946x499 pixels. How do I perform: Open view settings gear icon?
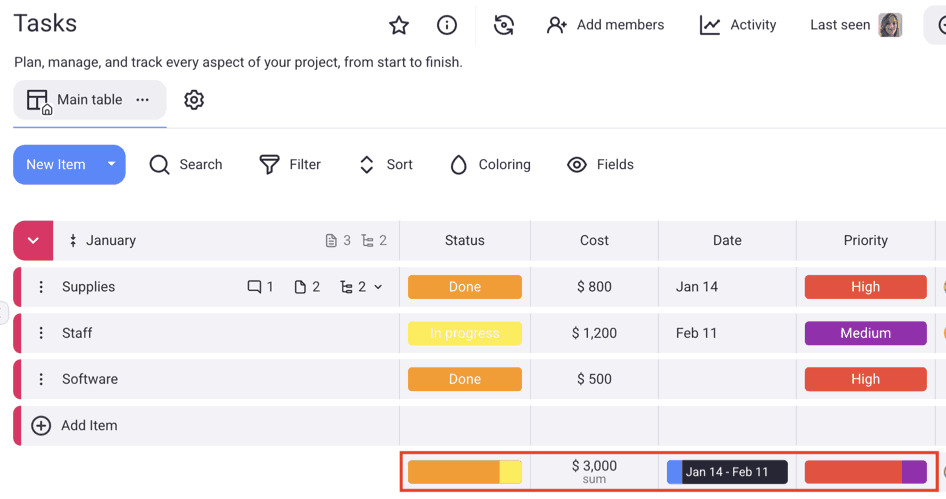(x=194, y=100)
